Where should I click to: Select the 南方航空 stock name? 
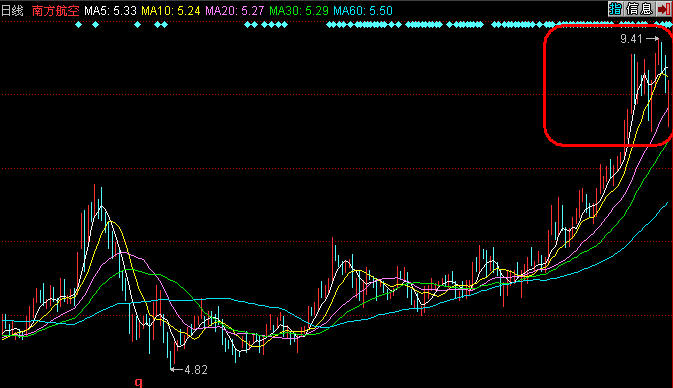[x=55, y=11]
